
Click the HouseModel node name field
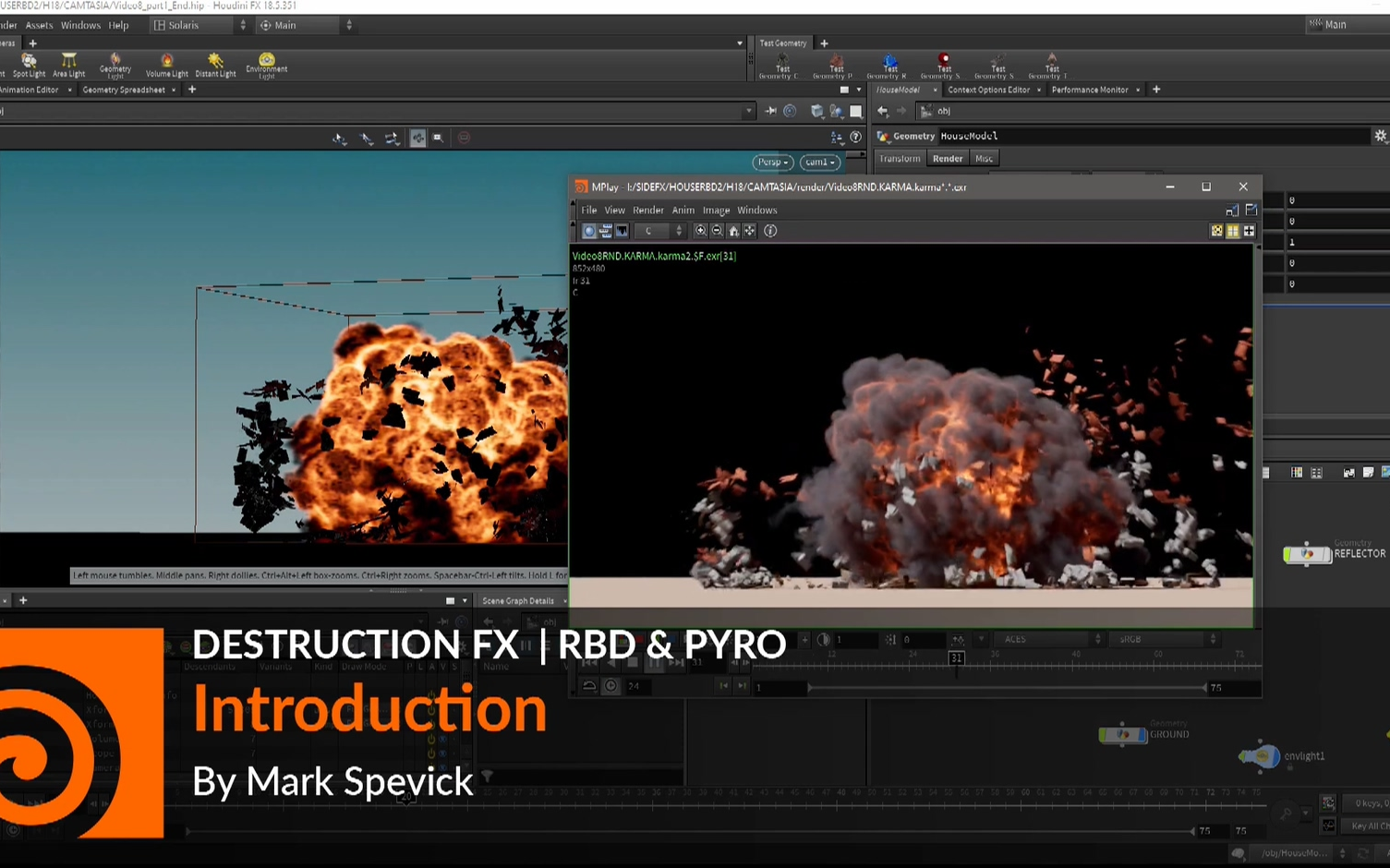click(1153, 136)
